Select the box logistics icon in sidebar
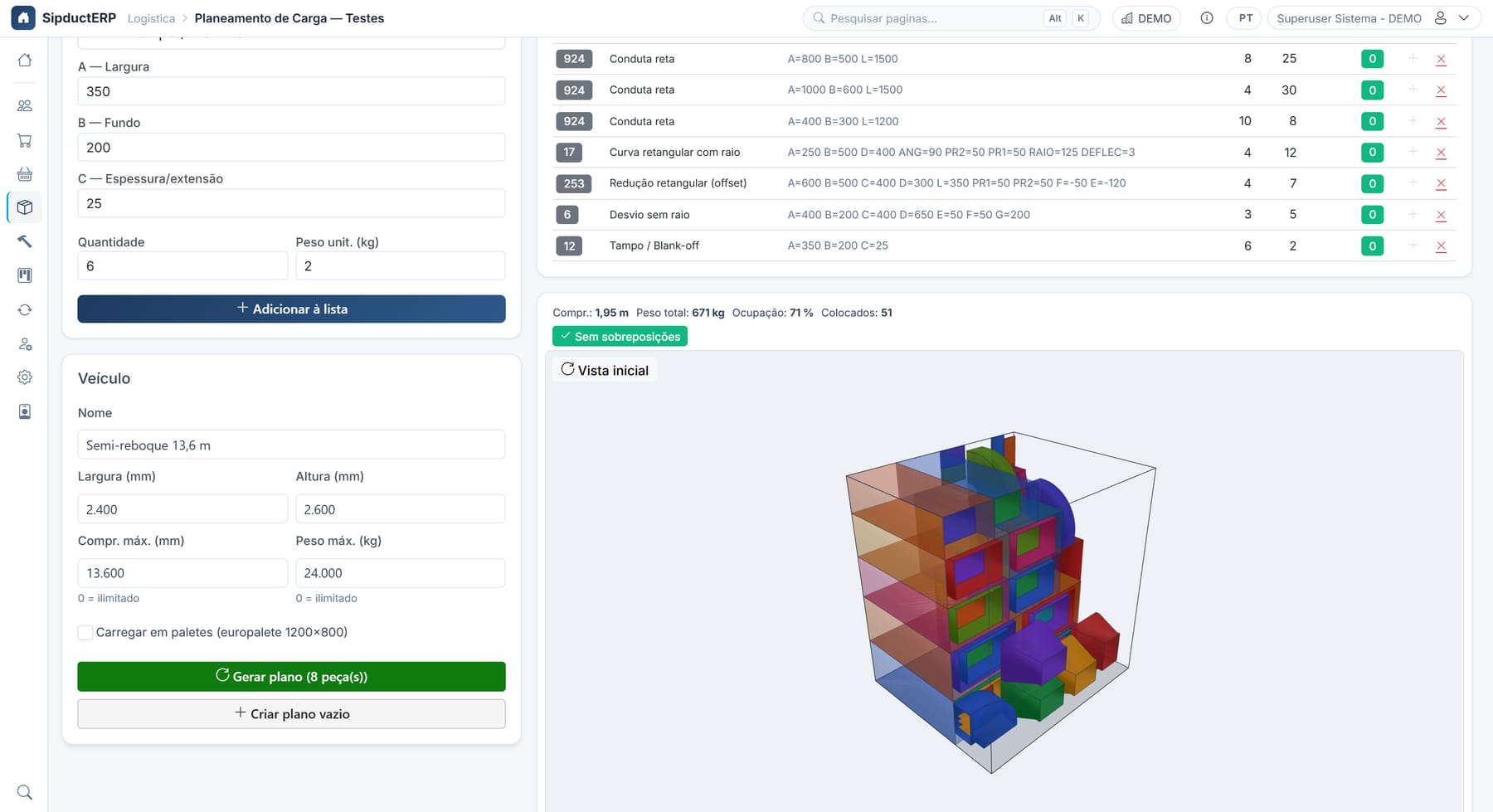 pyautogui.click(x=25, y=207)
